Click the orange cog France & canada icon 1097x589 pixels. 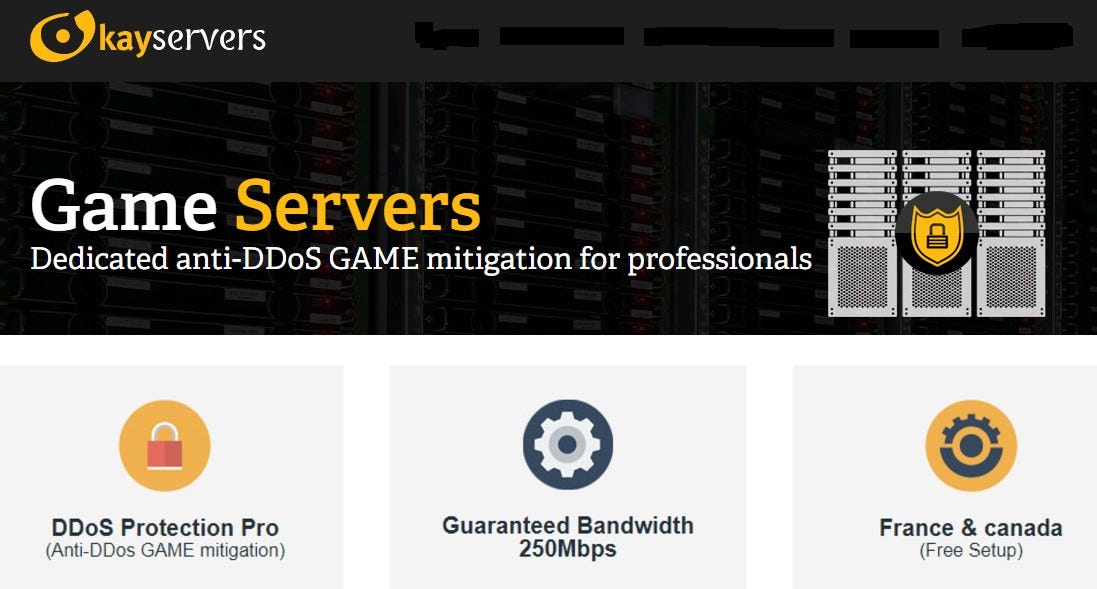pos(971,446)
